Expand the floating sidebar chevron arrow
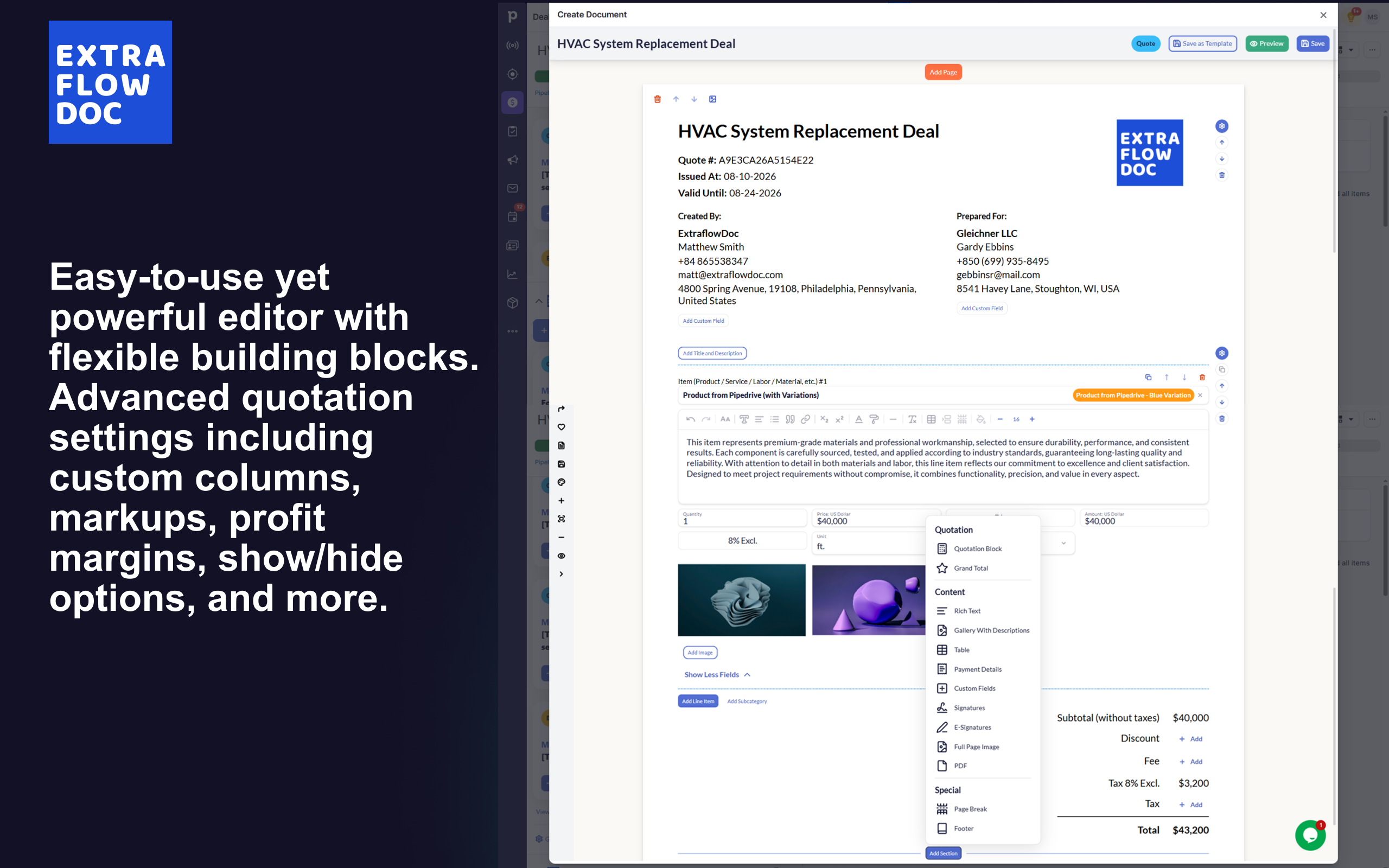 pyautogui.click(x=562, y=574)
